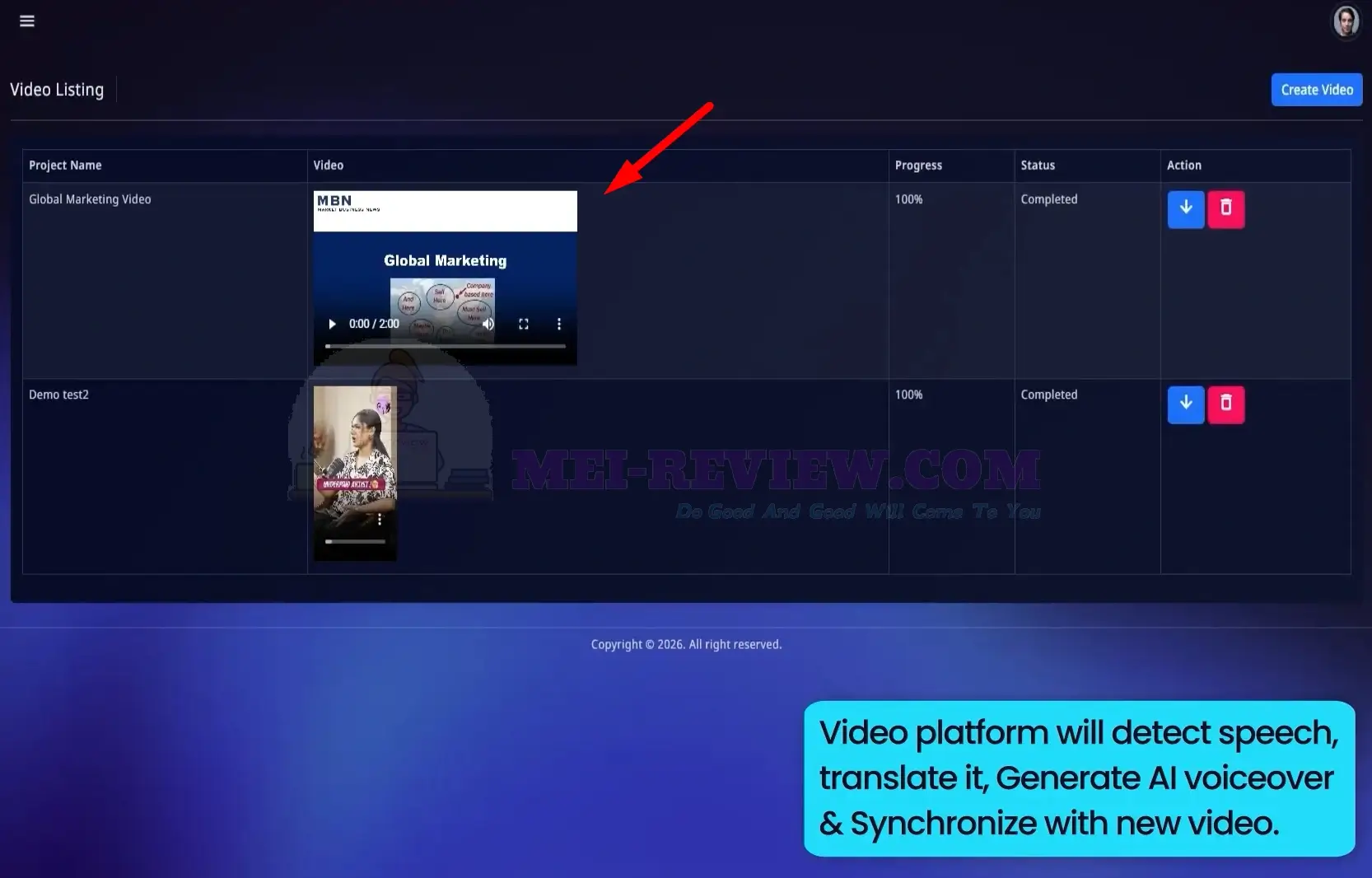The height and width of the screenshot is (878, 1372).
Task: Click the copyright footer text
Action: [686, 644]
